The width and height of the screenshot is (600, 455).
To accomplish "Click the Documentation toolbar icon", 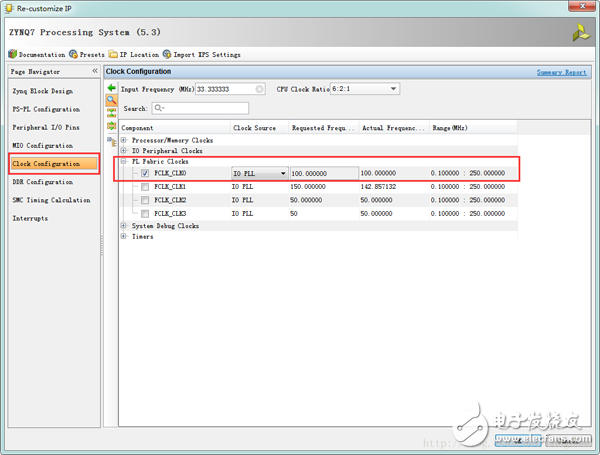I will [12, 54].
